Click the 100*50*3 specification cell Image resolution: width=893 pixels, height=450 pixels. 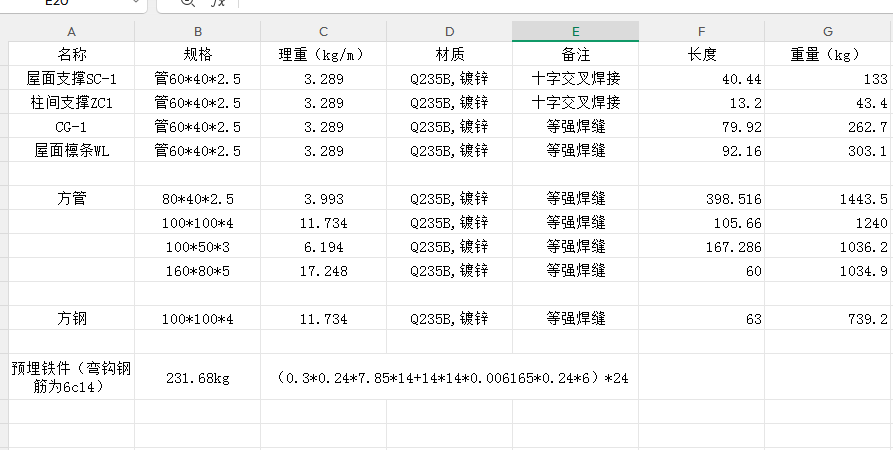(198, 246)
